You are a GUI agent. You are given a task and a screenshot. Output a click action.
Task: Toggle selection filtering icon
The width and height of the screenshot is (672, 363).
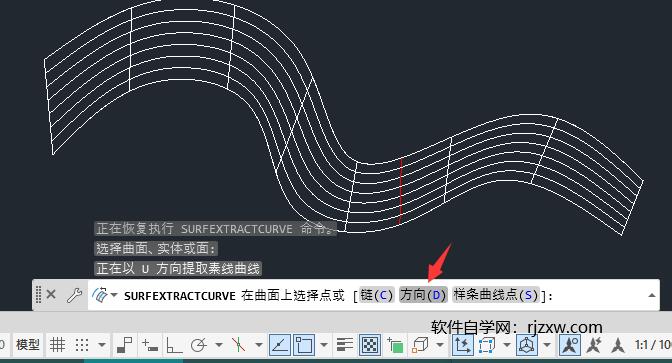[x=486, y=345]
